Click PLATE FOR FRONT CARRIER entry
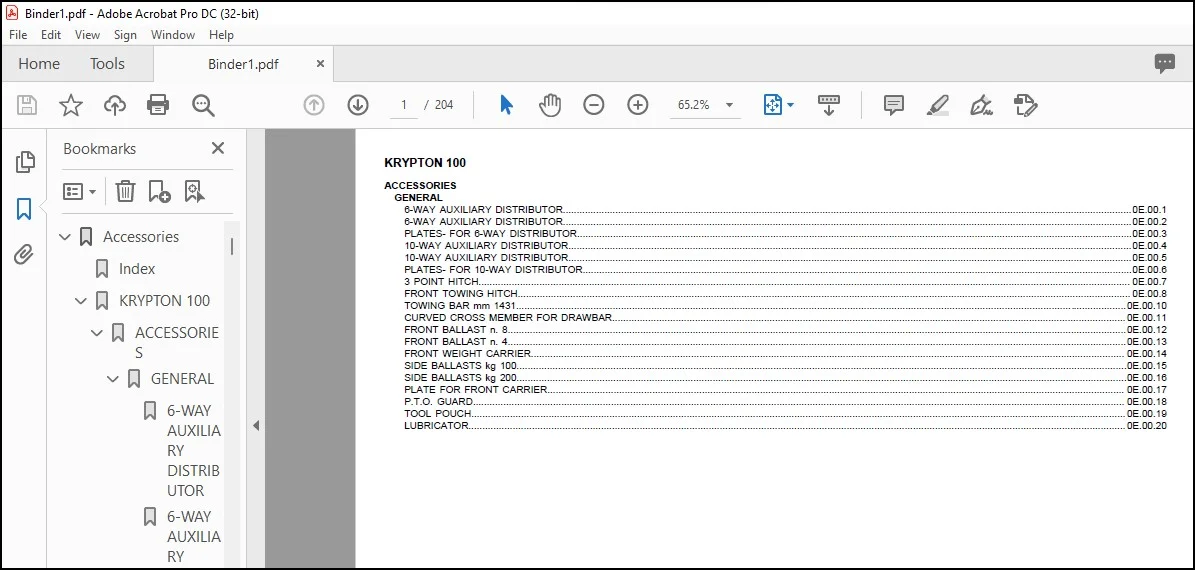This screenshot has width=1195, height=570. pos(785,389)
